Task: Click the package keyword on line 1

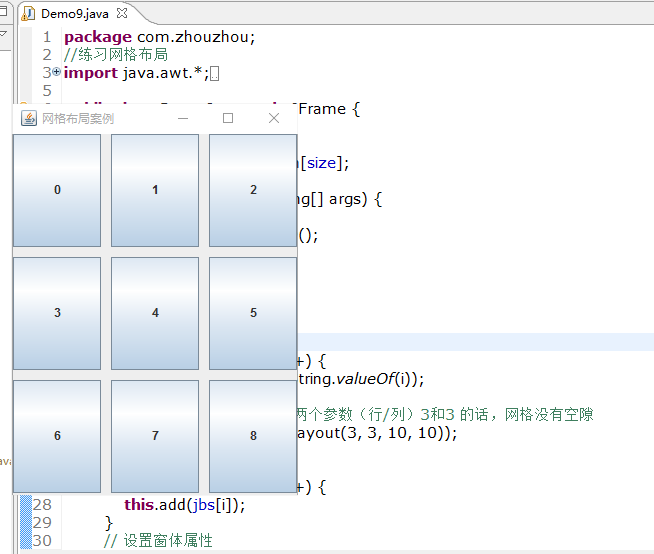Action: [98, 38]
